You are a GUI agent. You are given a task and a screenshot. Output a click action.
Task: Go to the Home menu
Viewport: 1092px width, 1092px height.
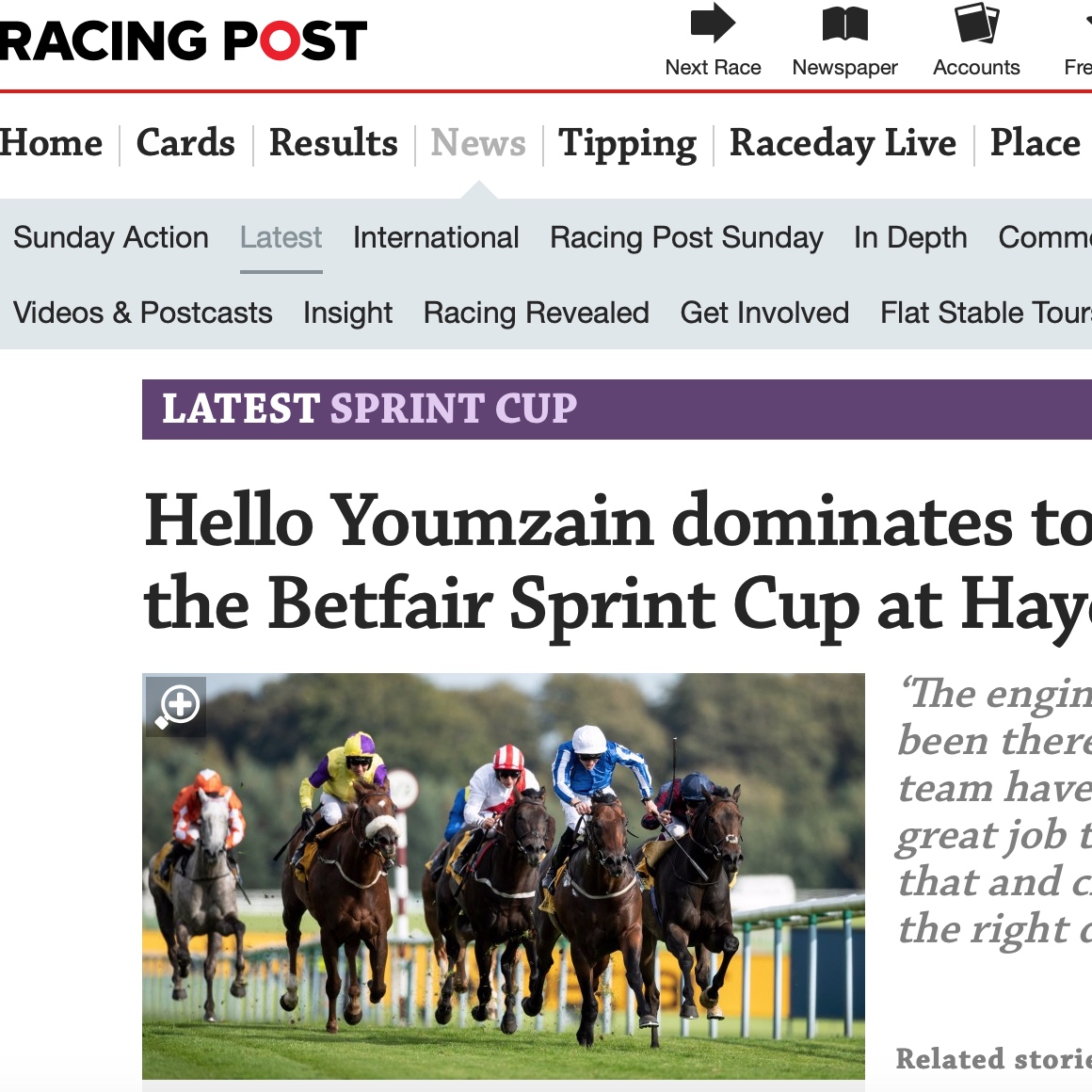52,143
